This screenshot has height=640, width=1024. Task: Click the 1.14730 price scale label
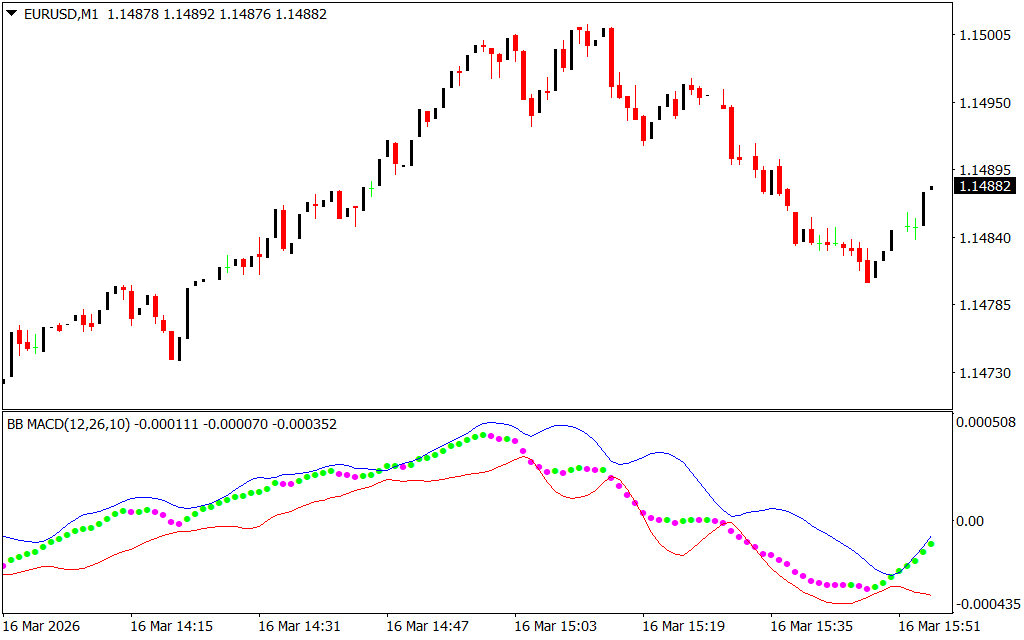point(984,373)
